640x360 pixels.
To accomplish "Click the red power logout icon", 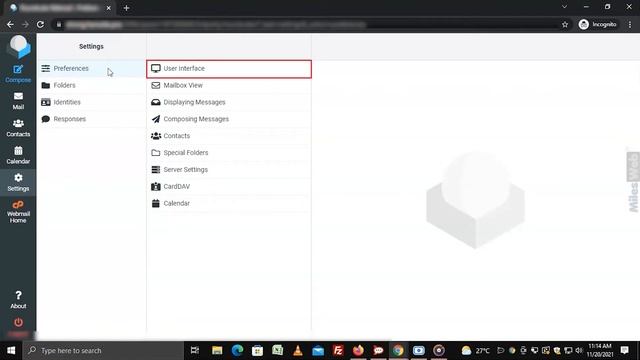I will (18, 322).
